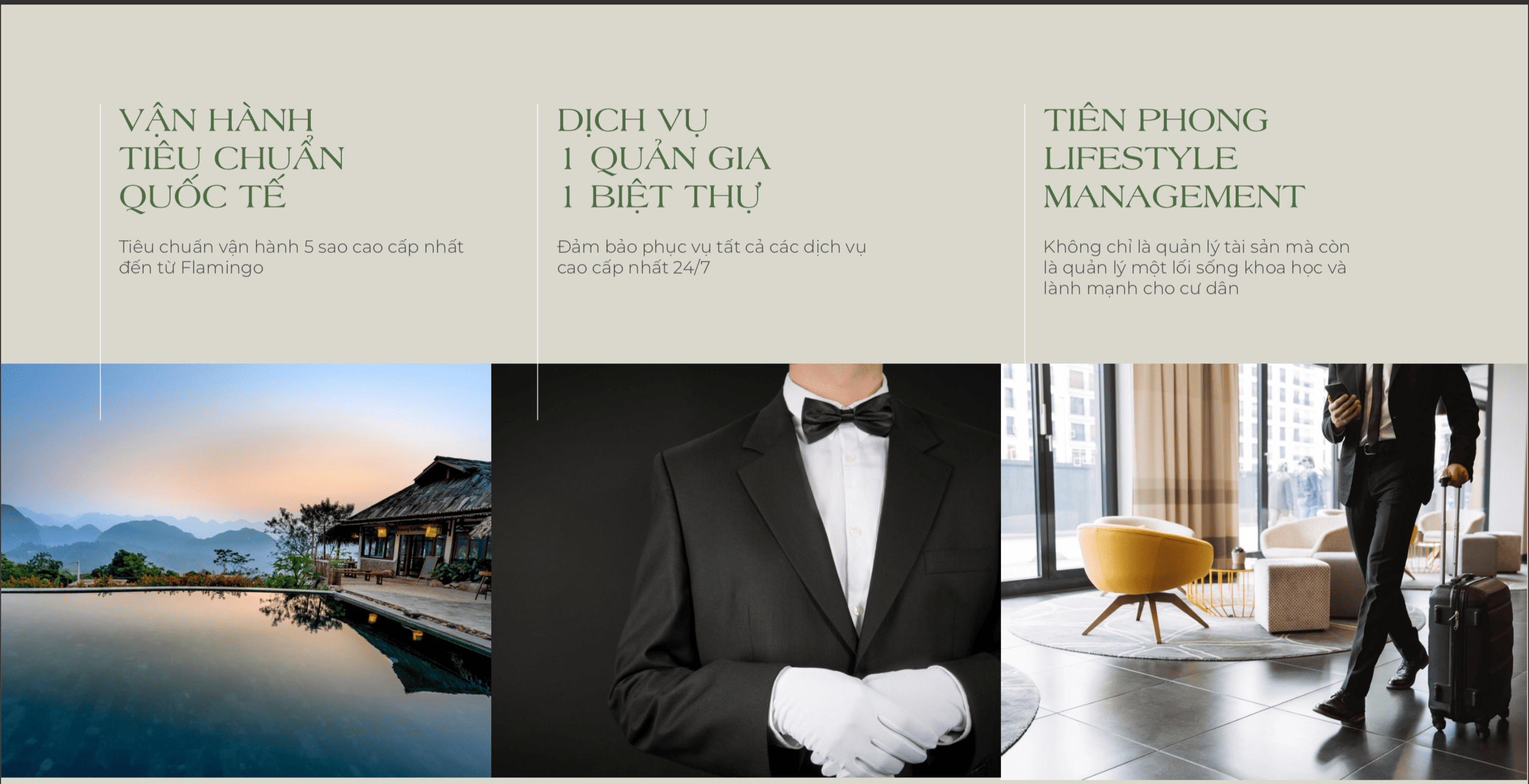The image size is (1529, 784).
Task: Click the black rolling suitcase
Action: [1470, 652]
